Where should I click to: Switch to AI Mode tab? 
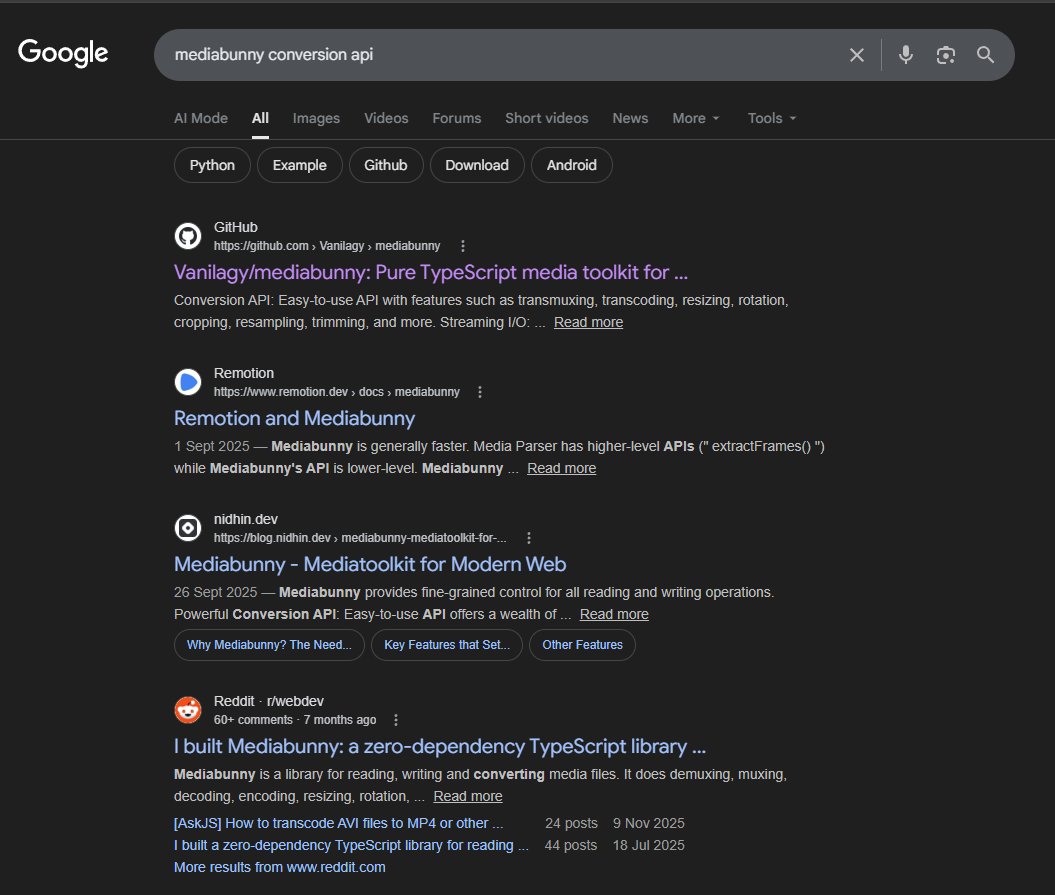point(201,118)
